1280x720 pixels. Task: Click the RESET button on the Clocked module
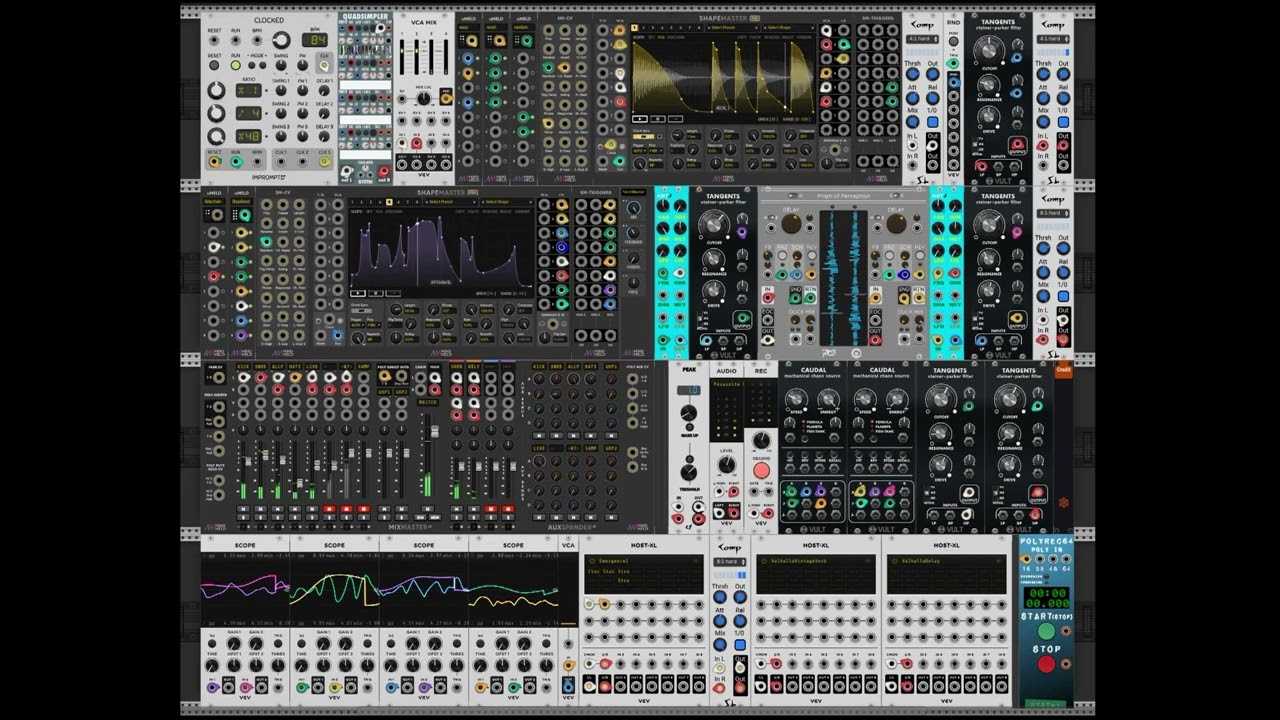tap(214, 65)
